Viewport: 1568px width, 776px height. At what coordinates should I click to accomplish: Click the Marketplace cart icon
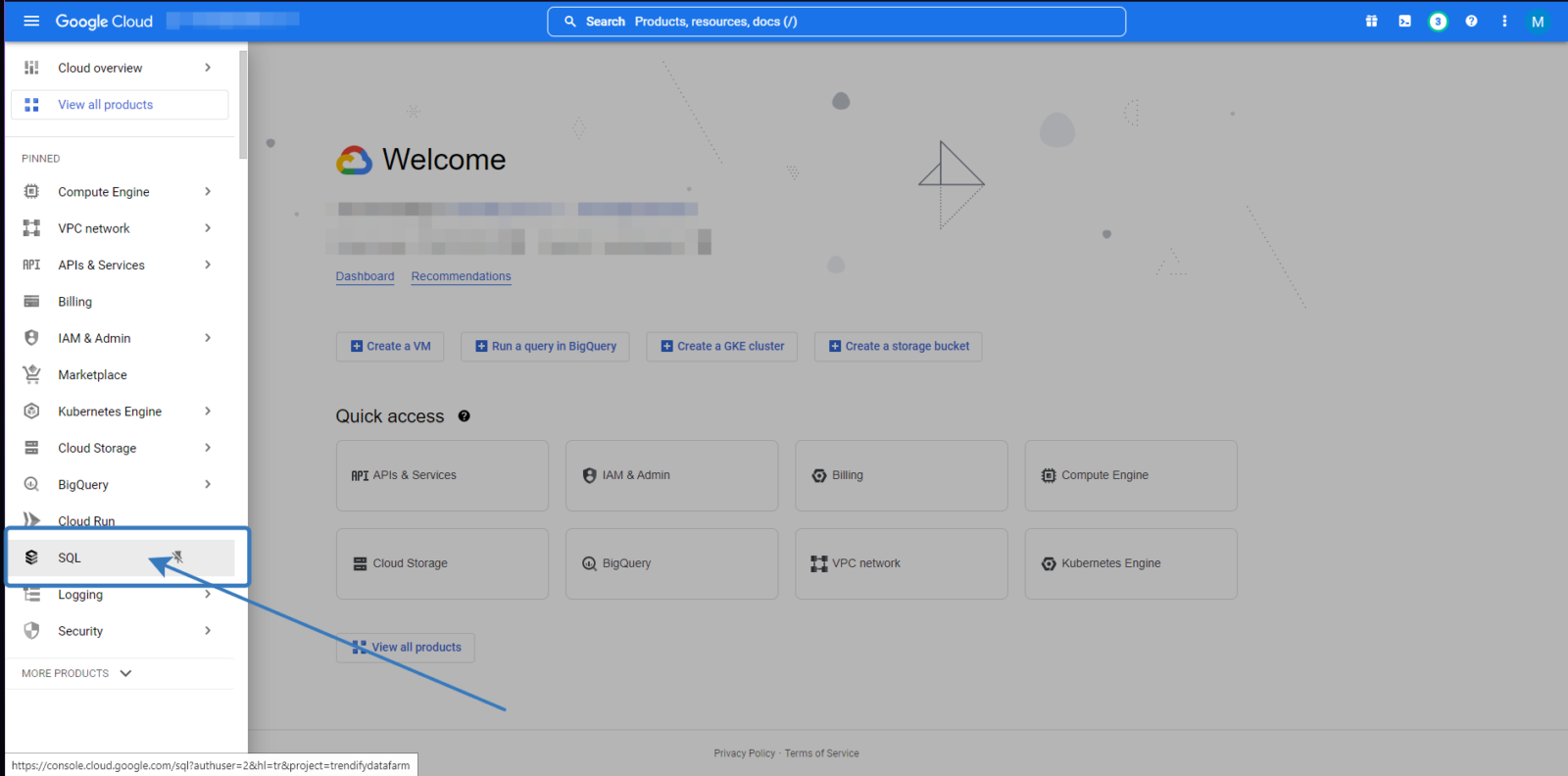31,374
